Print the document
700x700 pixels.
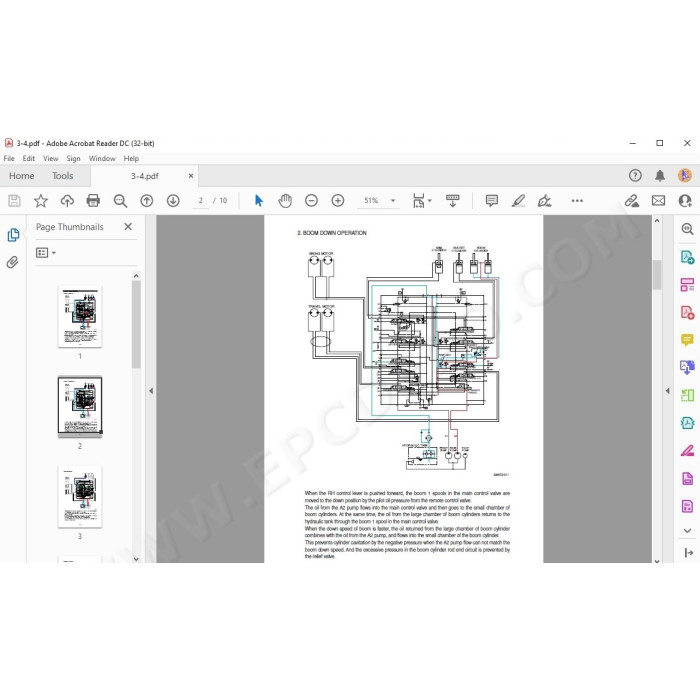(x=93, y=200)
